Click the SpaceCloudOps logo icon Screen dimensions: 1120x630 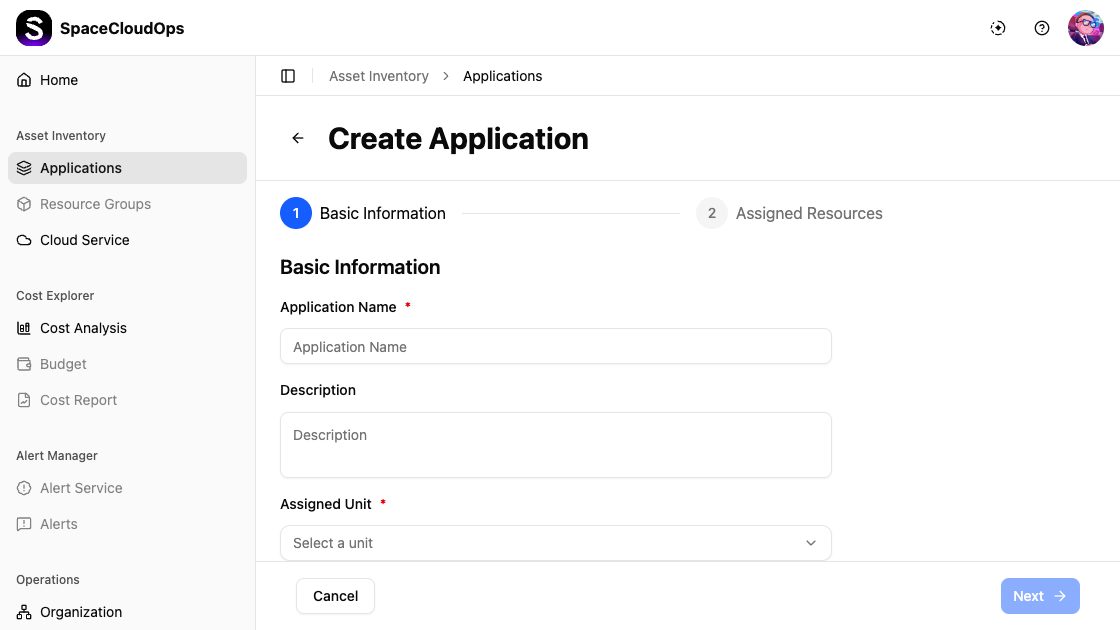34,28
